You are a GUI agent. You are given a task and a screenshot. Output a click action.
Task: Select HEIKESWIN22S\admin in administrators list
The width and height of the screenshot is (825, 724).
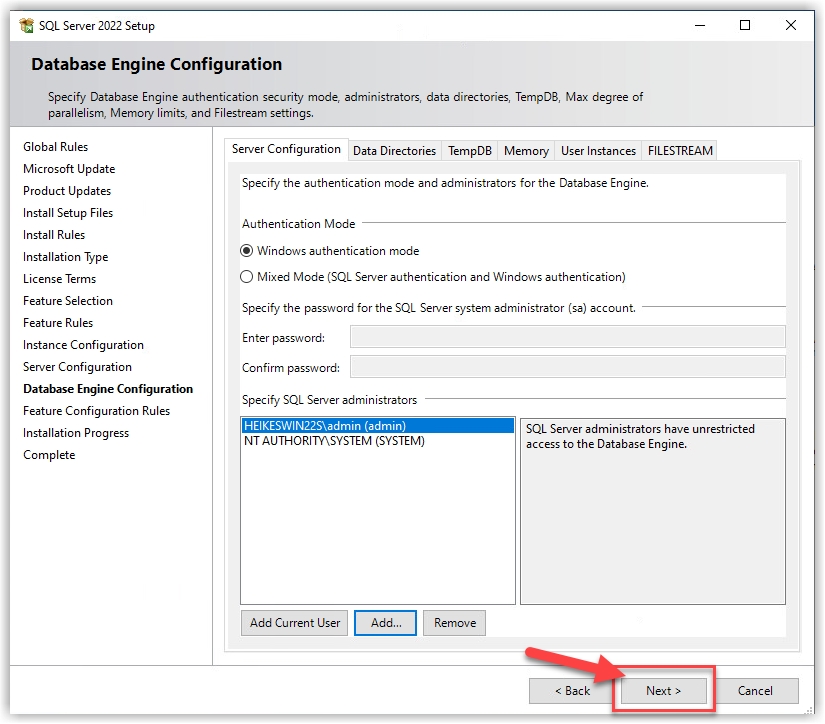(x=325, y=426)
